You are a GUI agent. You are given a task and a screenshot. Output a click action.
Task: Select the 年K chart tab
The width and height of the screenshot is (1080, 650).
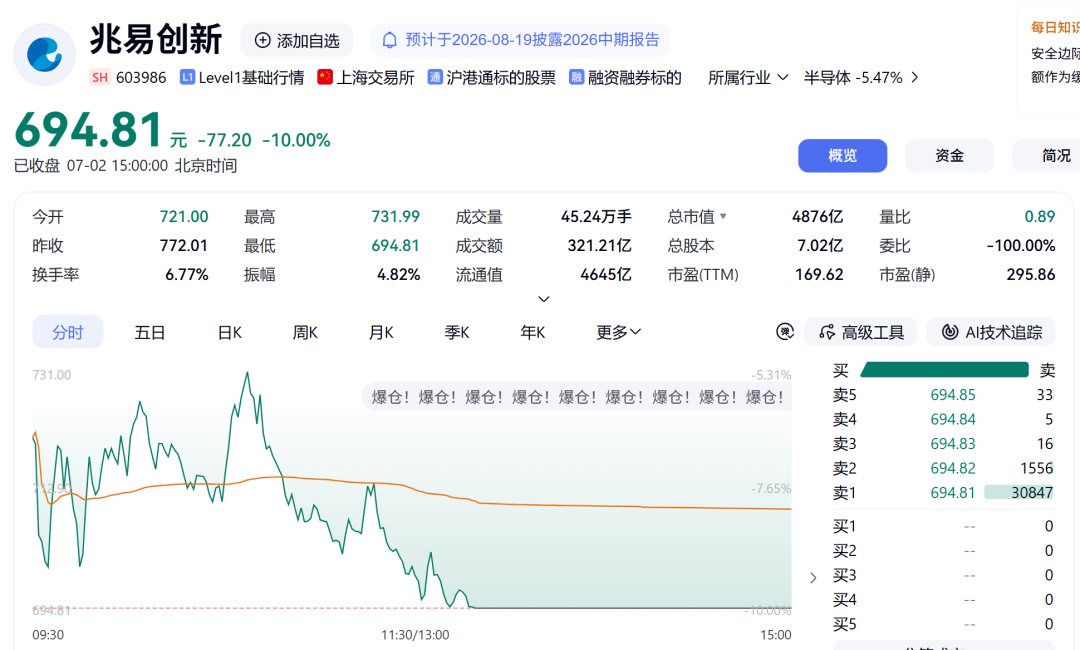pos(532,333)
